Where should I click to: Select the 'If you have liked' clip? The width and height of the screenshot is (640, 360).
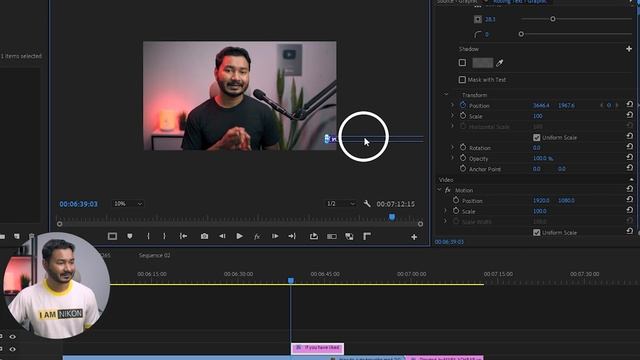coord(318,348)
